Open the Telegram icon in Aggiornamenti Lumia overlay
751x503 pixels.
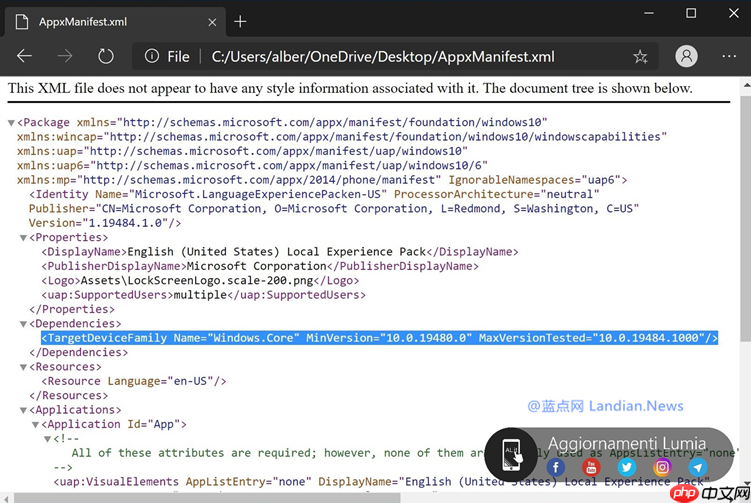pyautogui.click(x=697, y=467)
